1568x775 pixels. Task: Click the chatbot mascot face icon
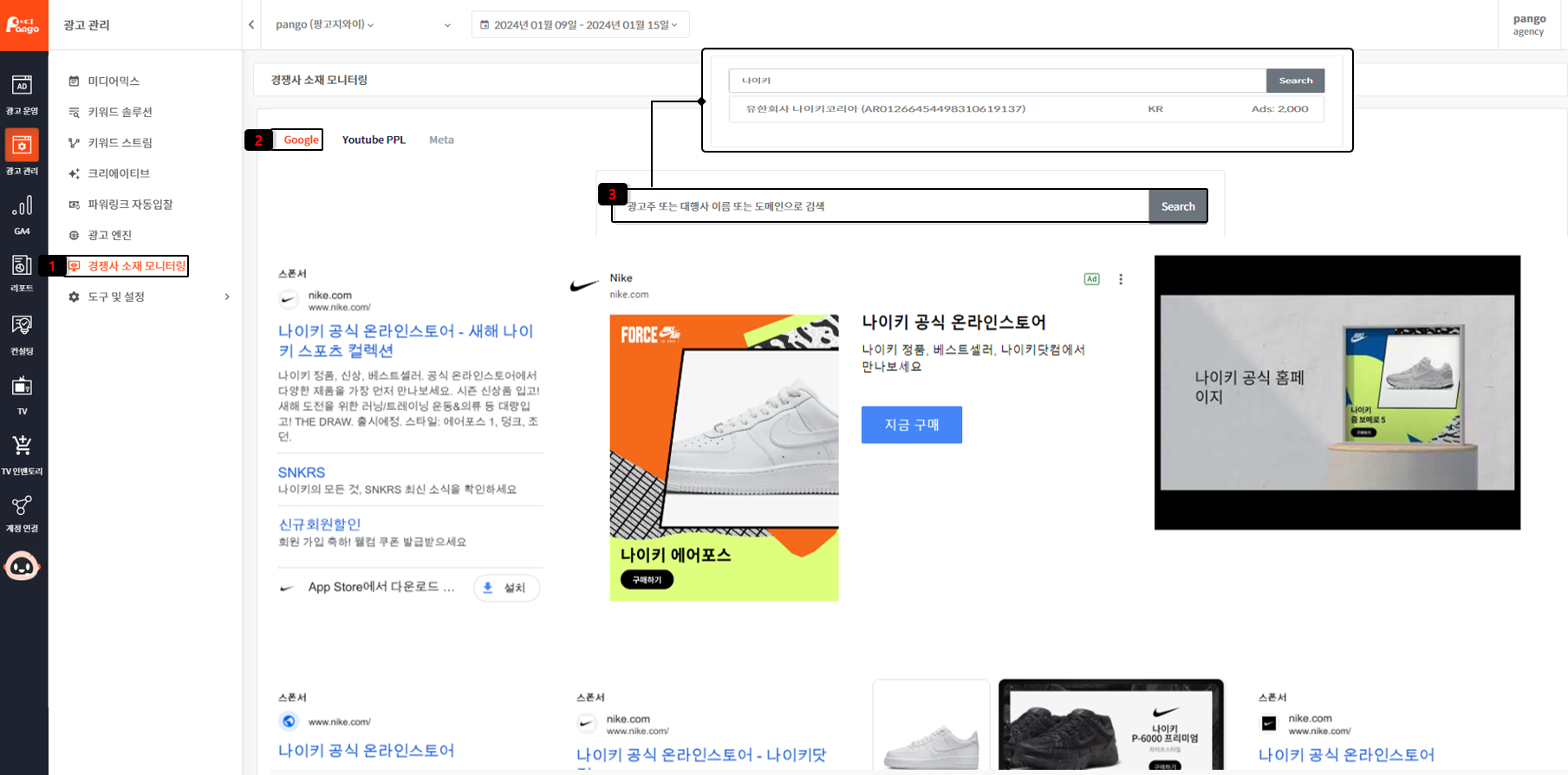click(x=23, y=567)
